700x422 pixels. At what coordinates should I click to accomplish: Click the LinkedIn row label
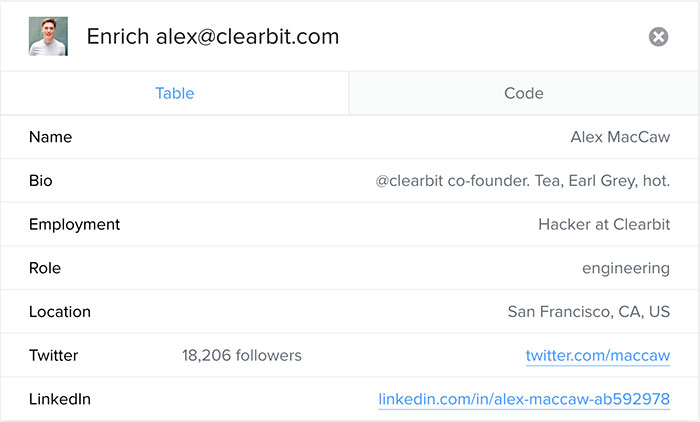60,399
